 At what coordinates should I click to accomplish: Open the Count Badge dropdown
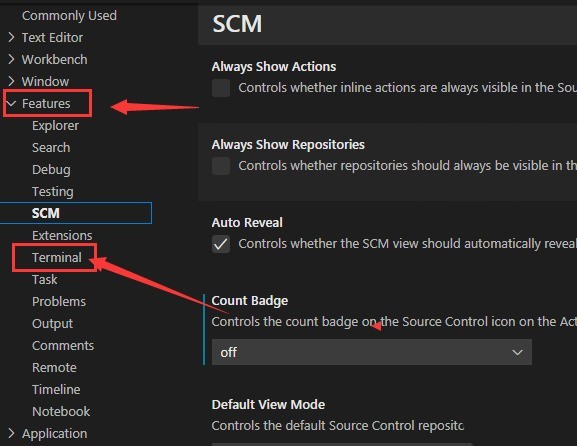coord(372,352)
